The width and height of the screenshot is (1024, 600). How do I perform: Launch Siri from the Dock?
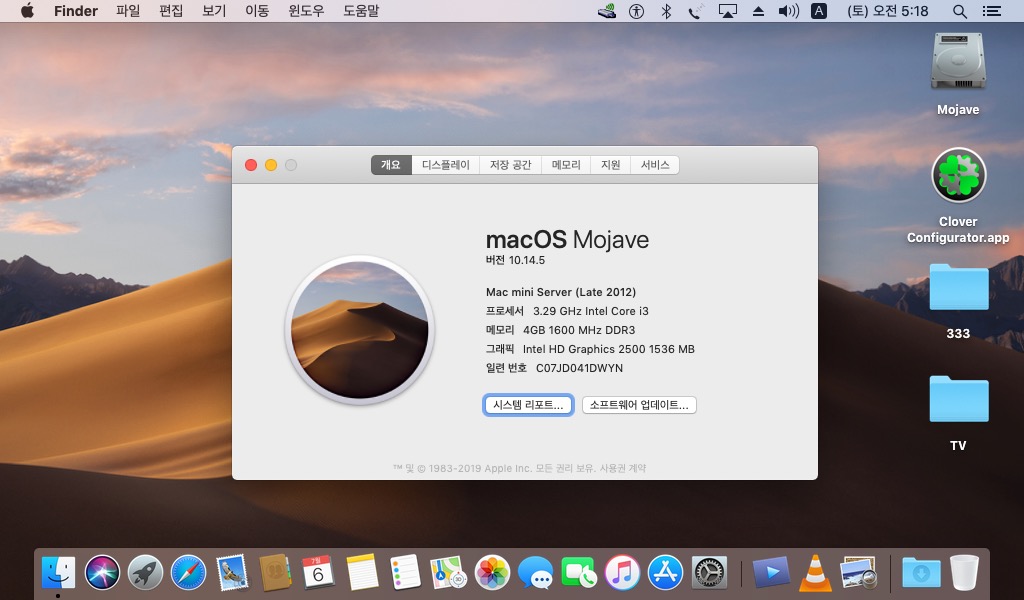click(x=102, y=573)
